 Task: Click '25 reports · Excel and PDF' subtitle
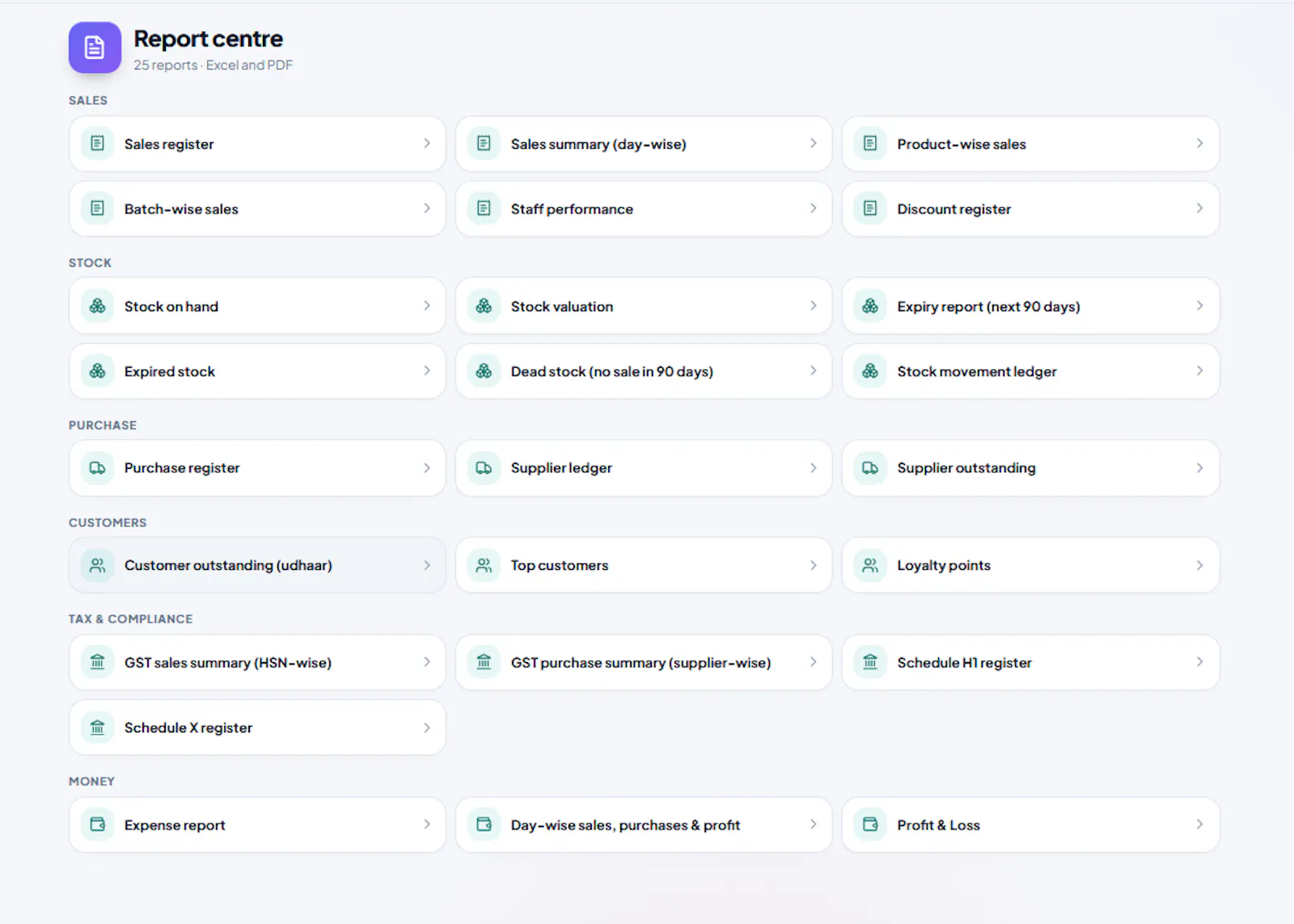(x=213, y=65)
